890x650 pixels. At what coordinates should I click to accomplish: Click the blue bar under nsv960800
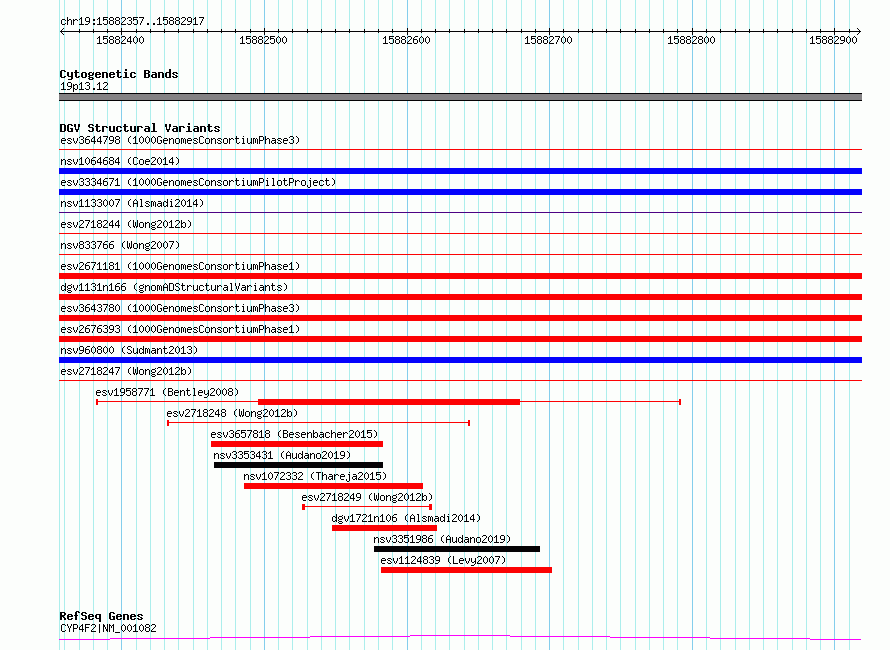click(x=460, y=360)
